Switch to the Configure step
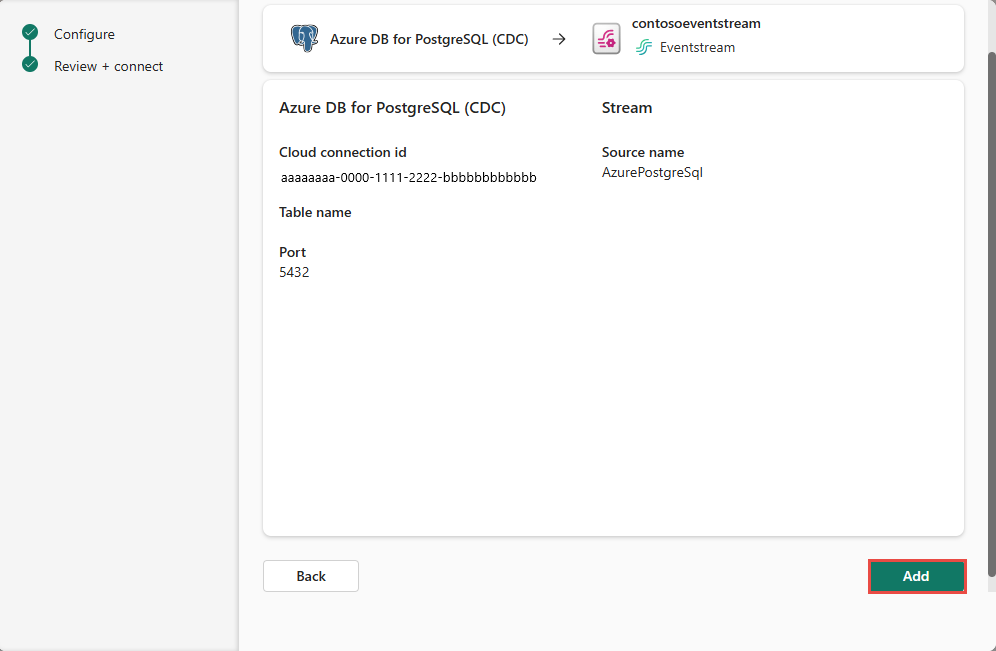 [x=84, y=33]
